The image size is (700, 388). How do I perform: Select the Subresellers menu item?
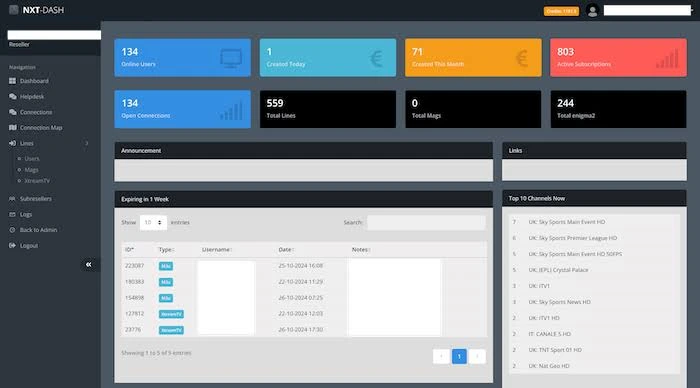pos(36,199)
